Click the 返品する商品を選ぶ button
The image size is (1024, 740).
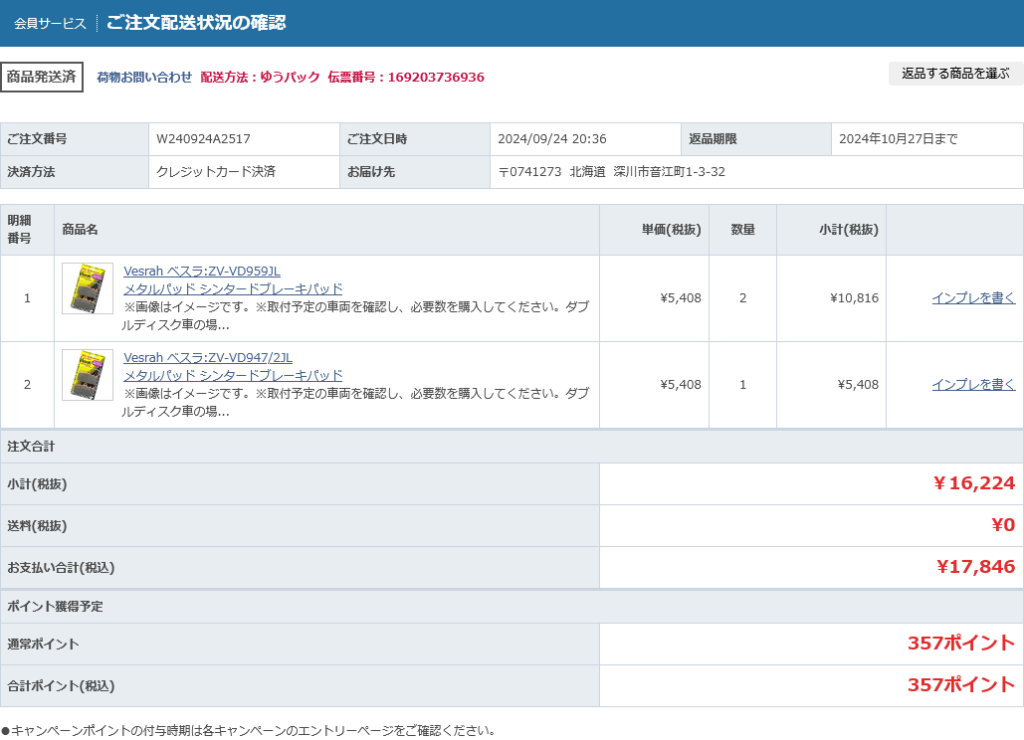pyautogui.click(x=955, y=74)
